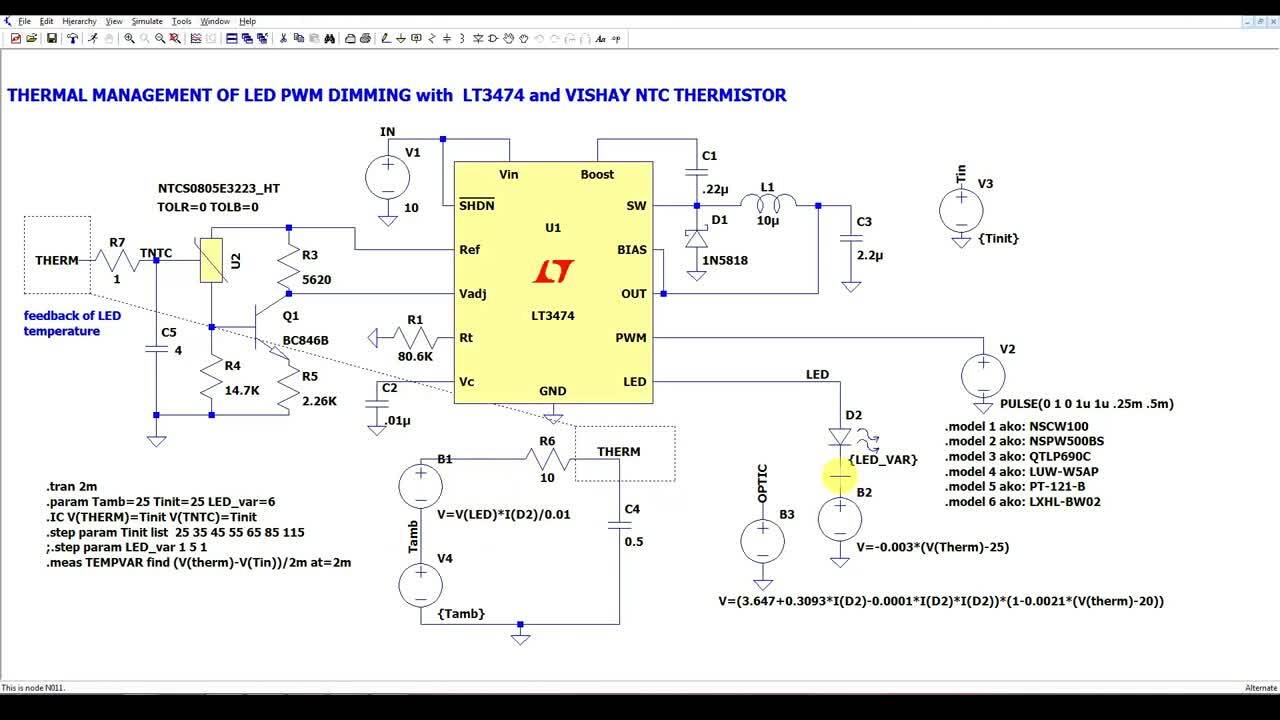1280x720 pixels.
Task: Open the Edit menu
Action: tap(46, 21)
